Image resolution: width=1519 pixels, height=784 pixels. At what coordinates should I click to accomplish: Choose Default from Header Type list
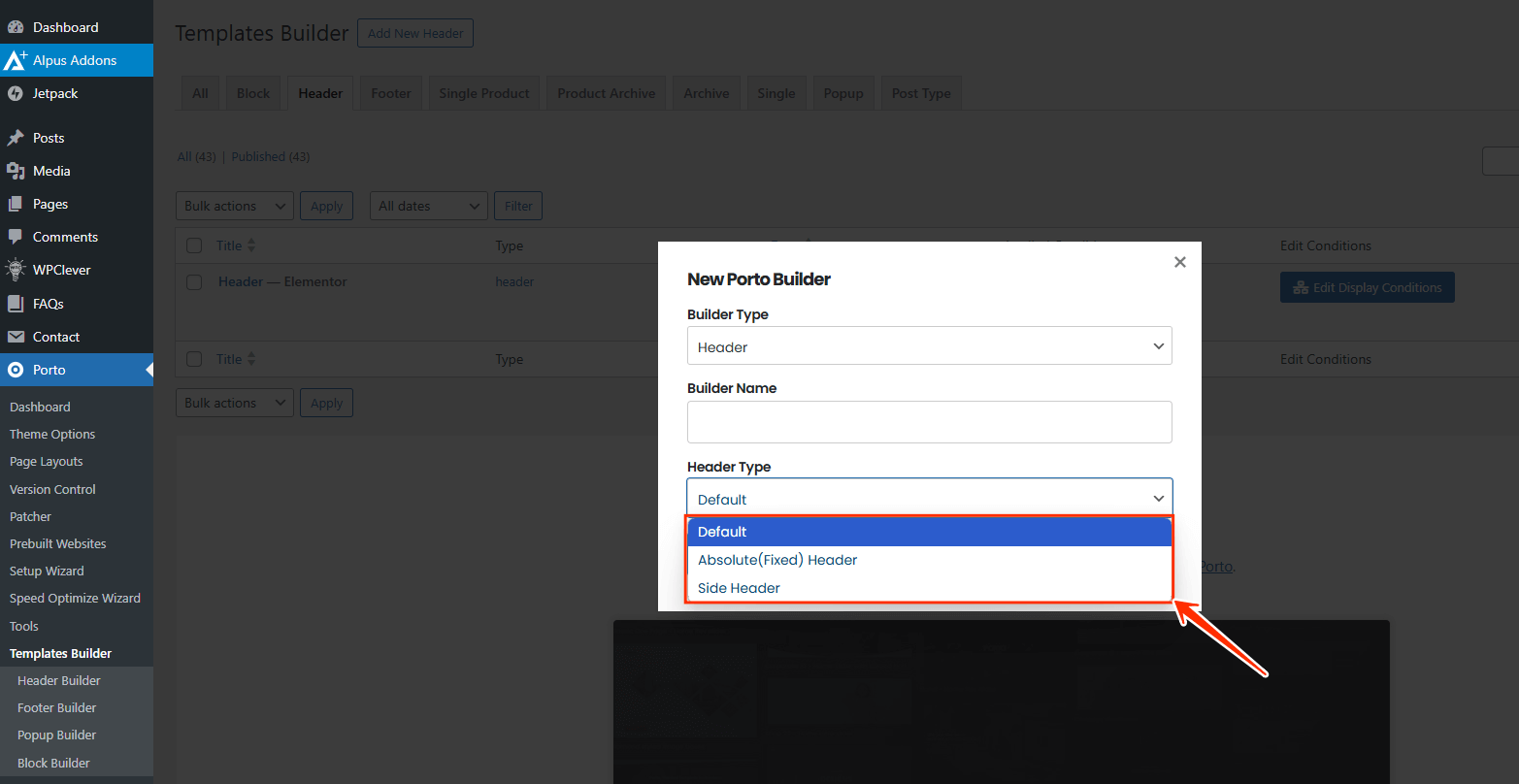[930, 532]
